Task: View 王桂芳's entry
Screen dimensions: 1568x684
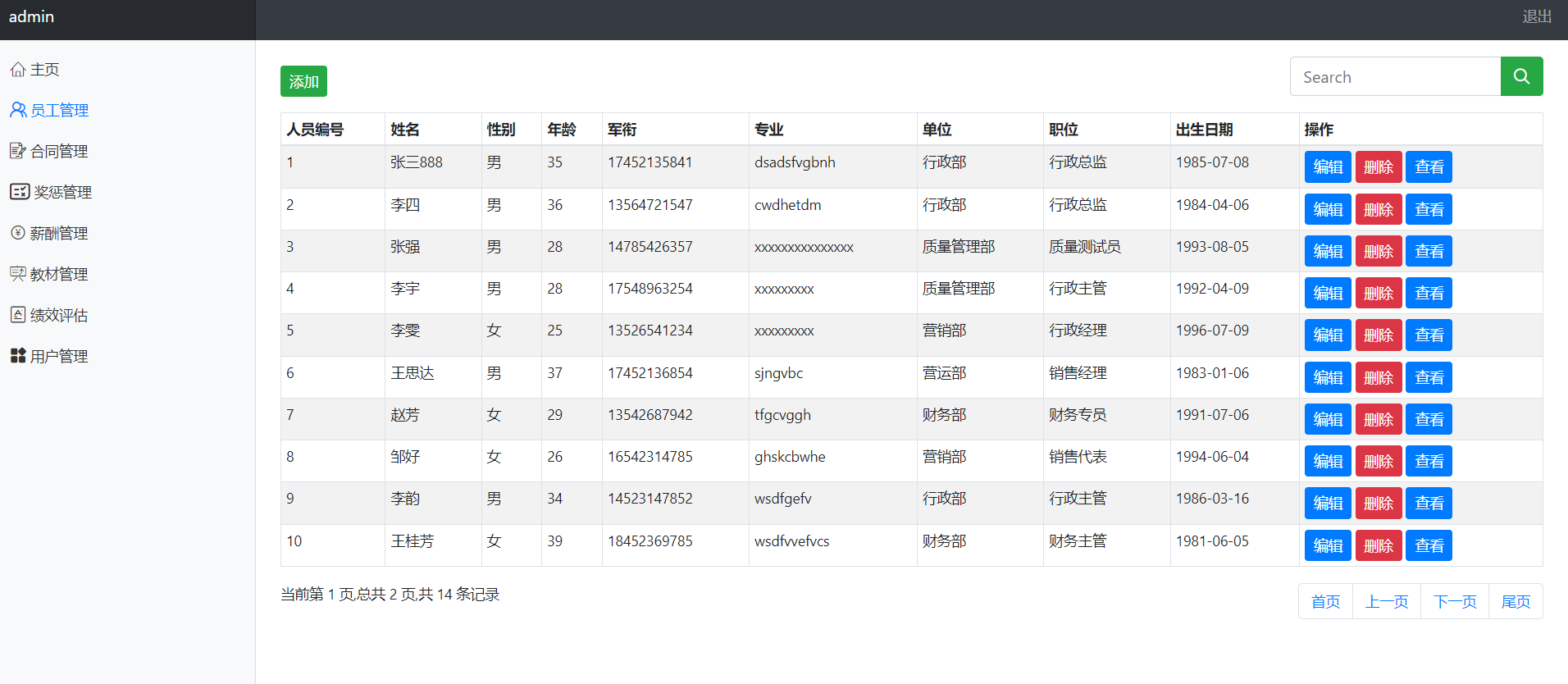Action: pyautogui.click(x=1429, y=545)
